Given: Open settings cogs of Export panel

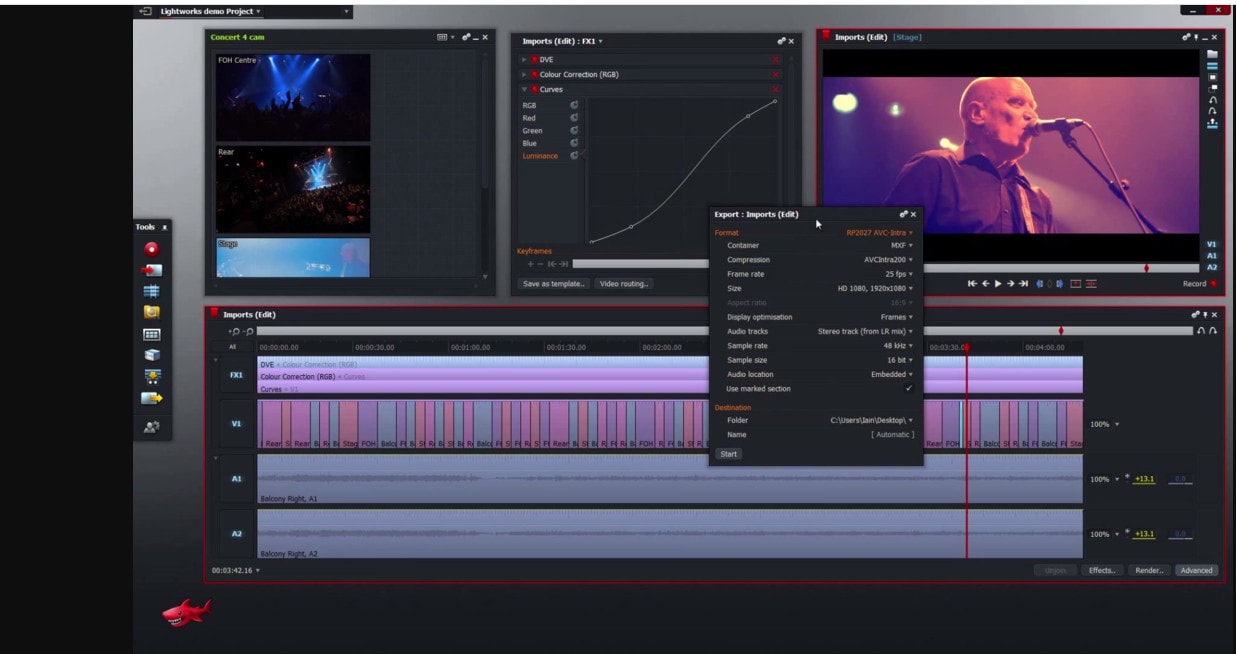Looking at the screenshot, I should (x=903, y=214).
